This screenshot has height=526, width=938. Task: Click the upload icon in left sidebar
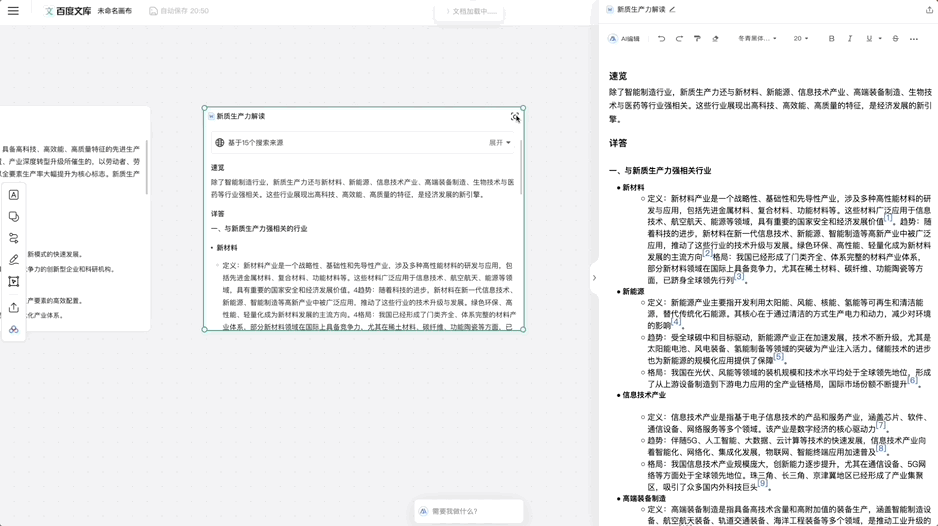tap(14, 308)
